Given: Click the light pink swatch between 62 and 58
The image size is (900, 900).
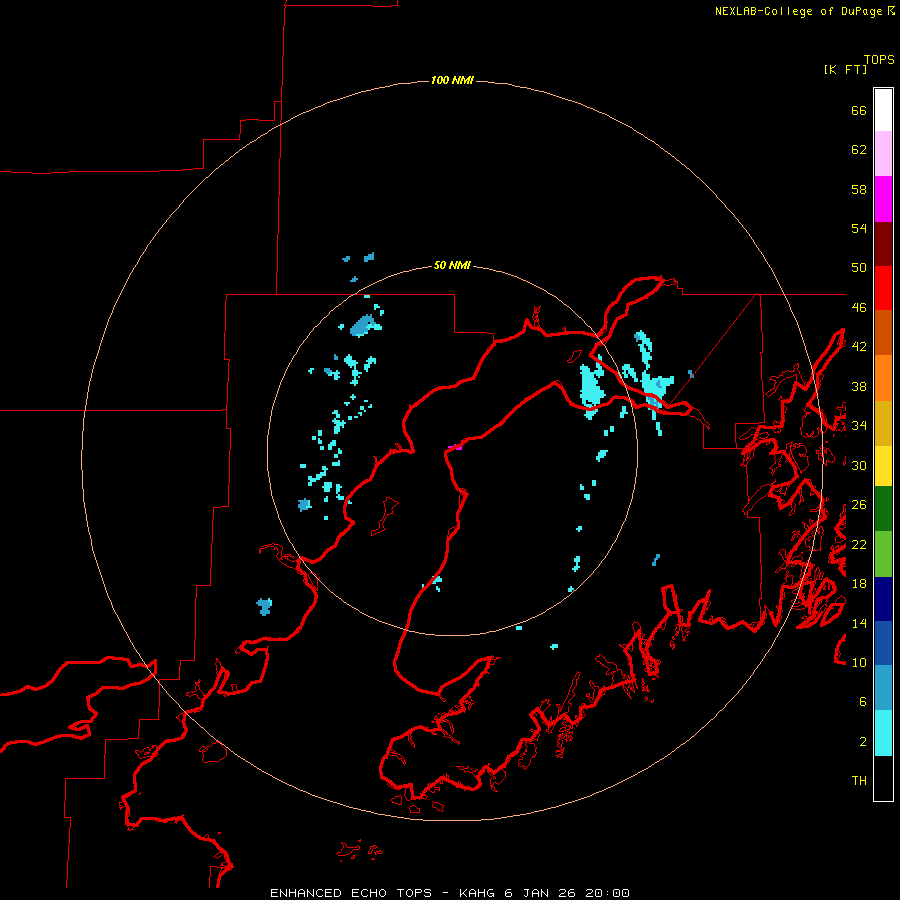Looking at the screenshot, I should [883, 153].
